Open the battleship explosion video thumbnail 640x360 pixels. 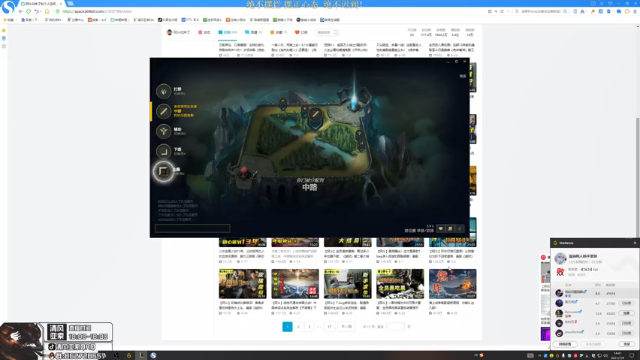pyautogui.click(x=453, y=284)
